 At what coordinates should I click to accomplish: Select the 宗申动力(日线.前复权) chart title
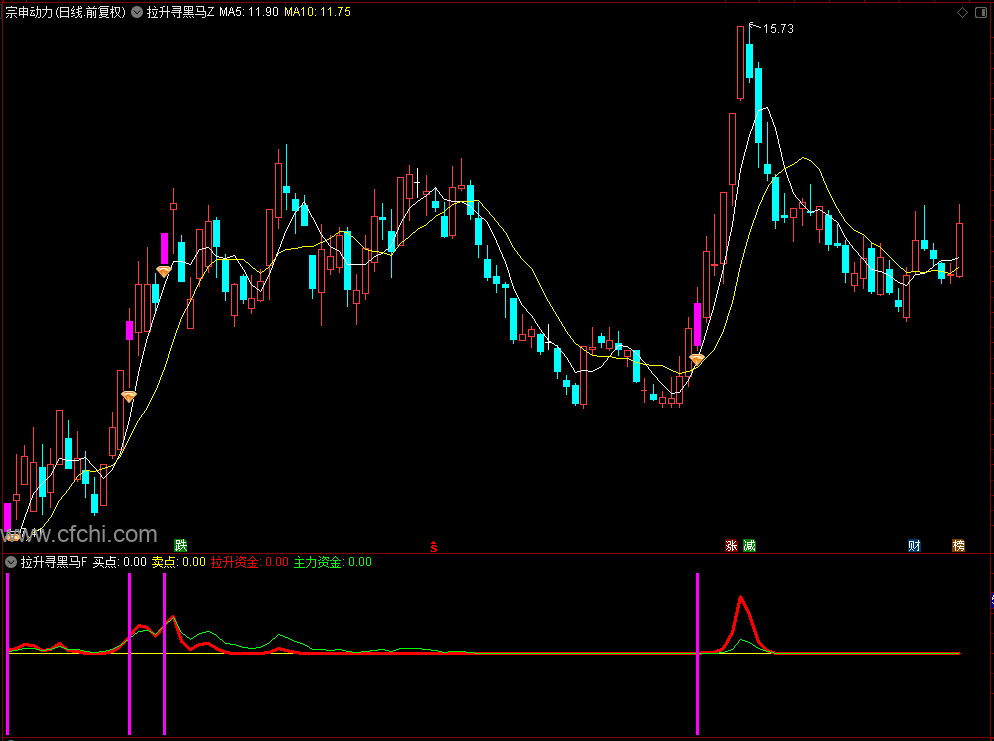pos(66,12)
